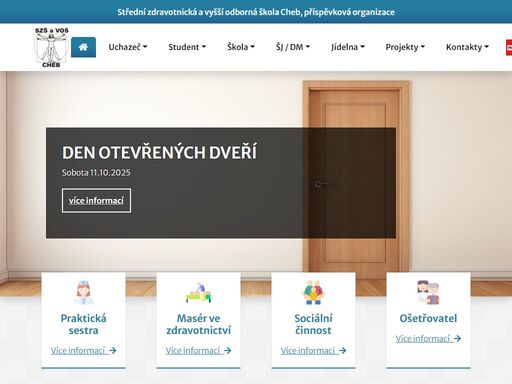Open 'Více informací' link under Ošetřovatel
The width and height of the screenshot is (512, 384).
(x=428, y=338)
